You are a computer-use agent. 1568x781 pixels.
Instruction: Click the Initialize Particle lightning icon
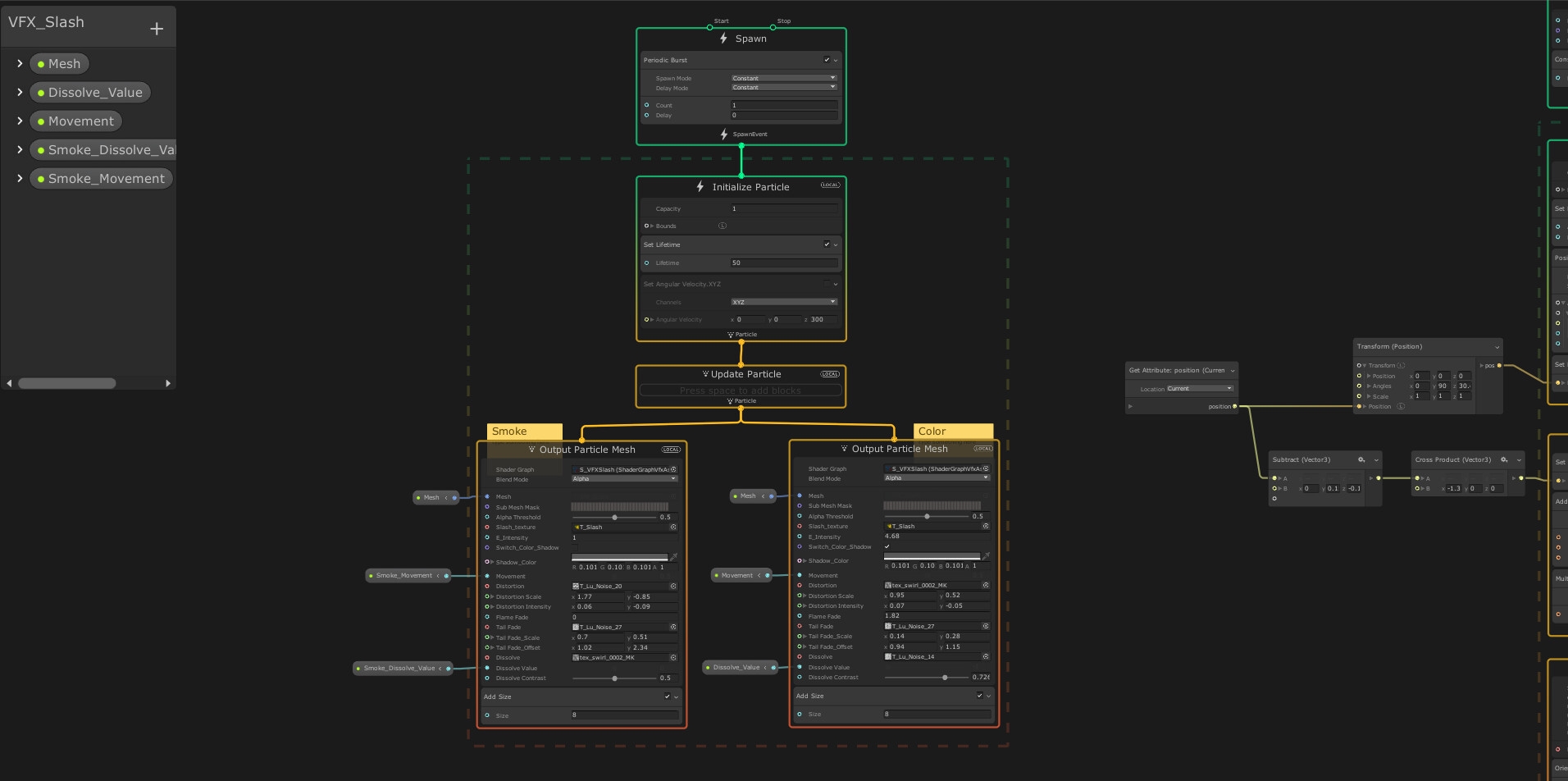700,187
